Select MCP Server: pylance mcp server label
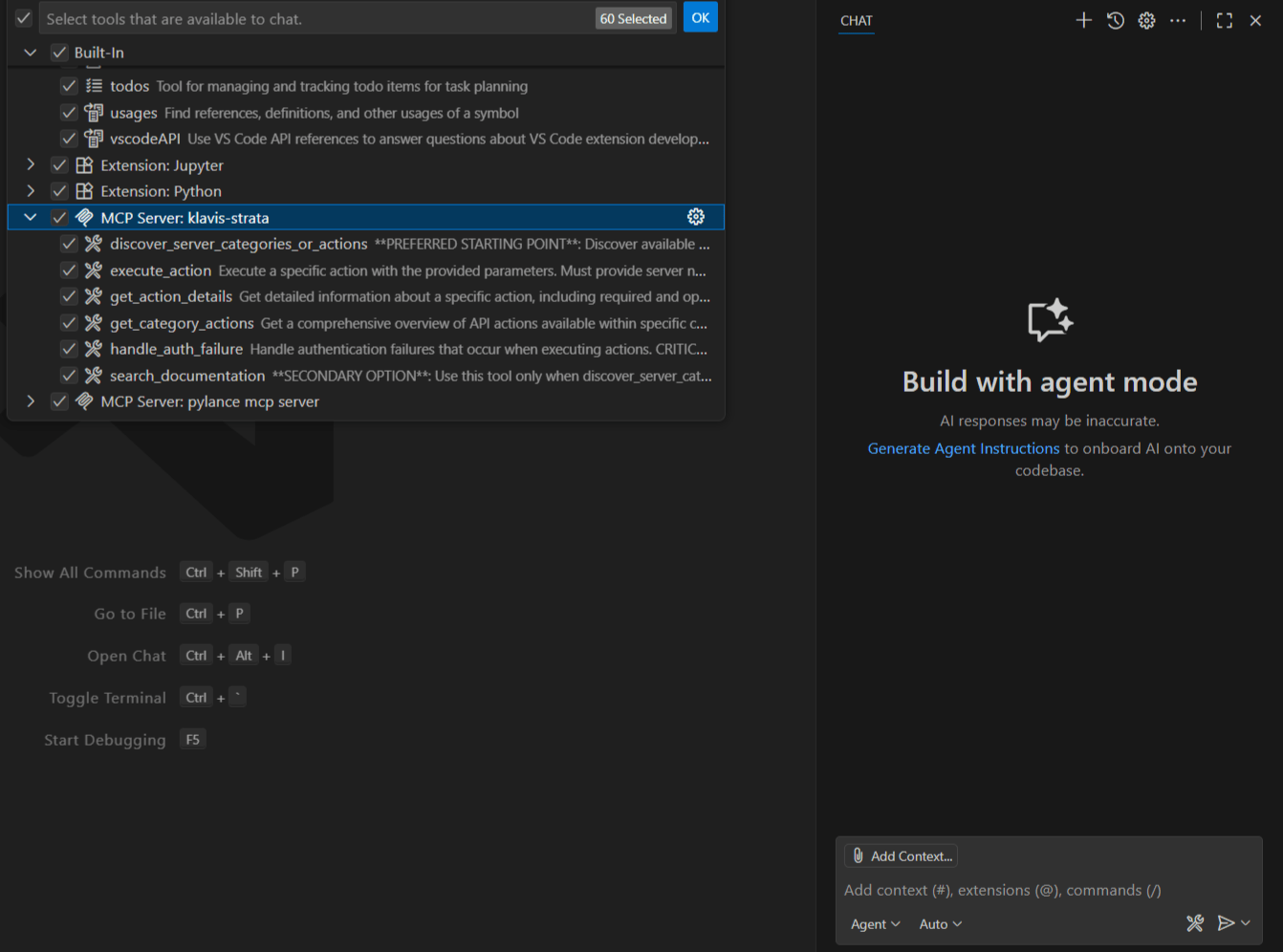The image size is (1283, 952). [210, 401]
